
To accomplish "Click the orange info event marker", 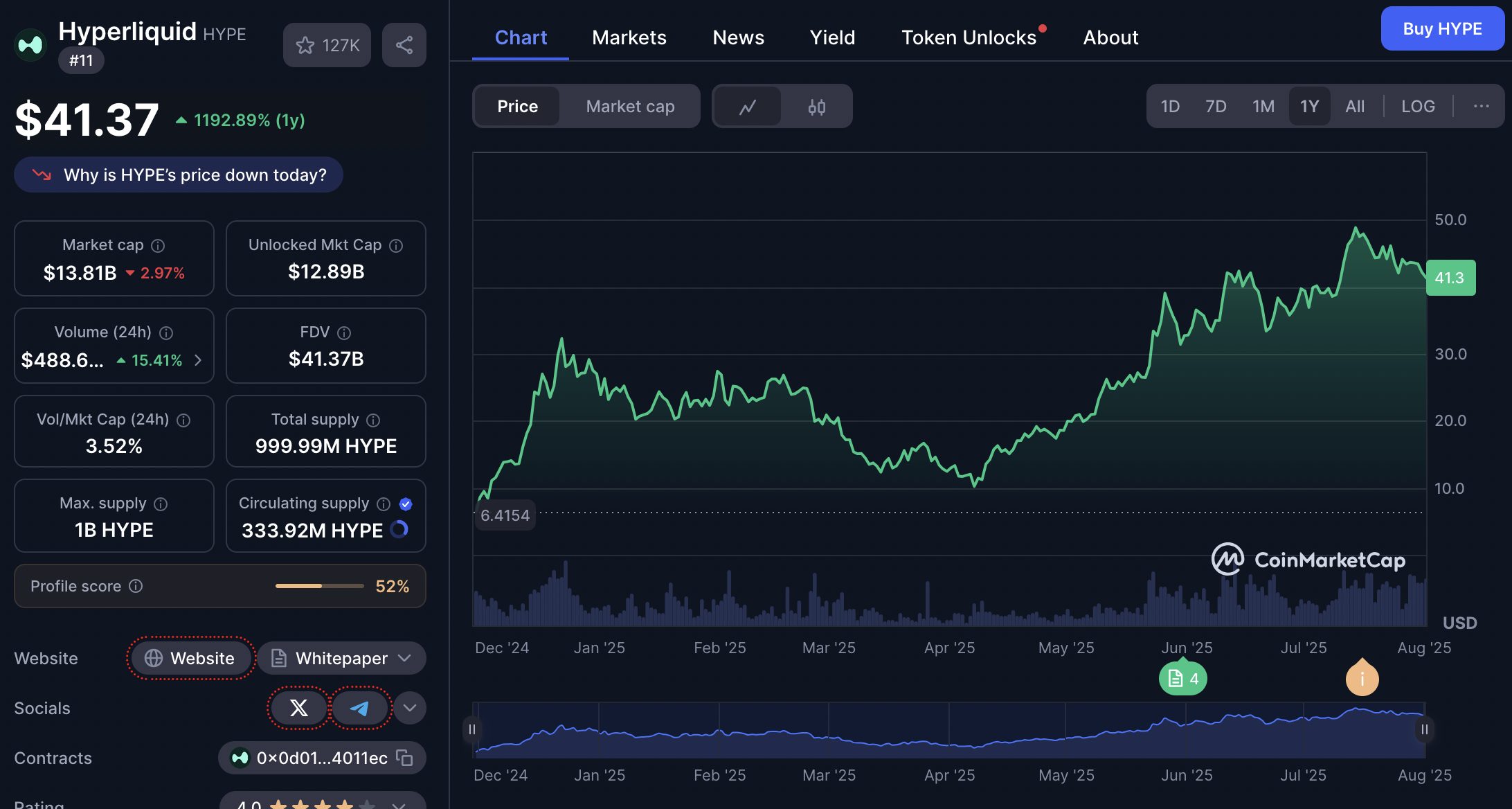I will 1362,678.
